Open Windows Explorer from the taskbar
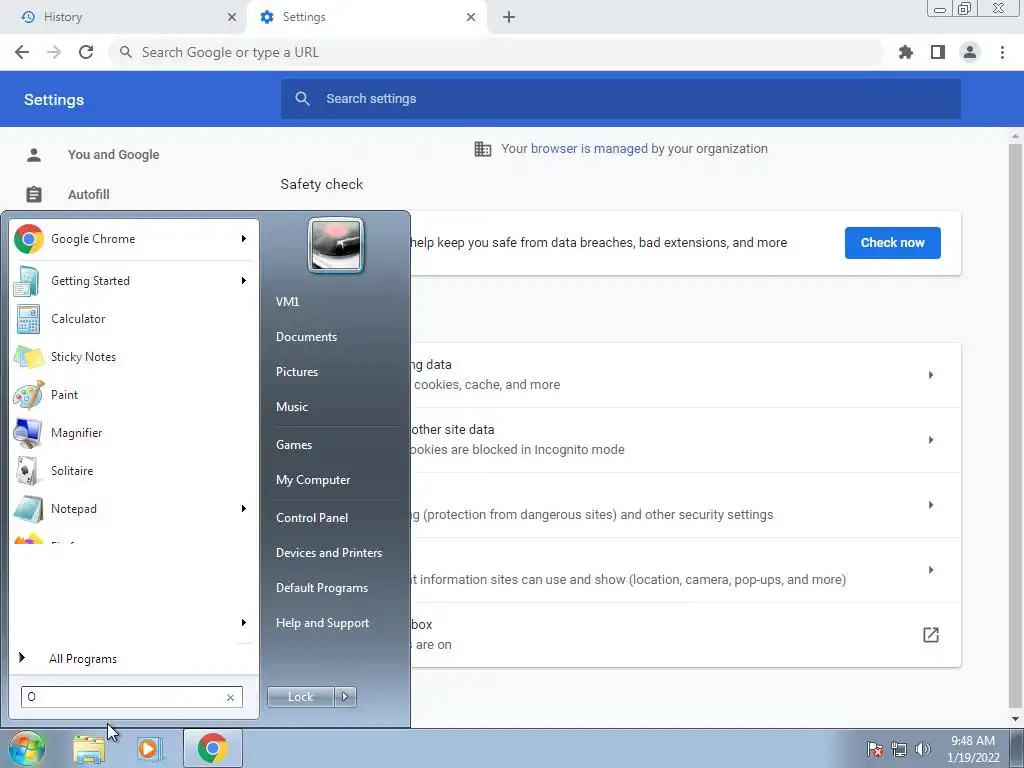Viewport: 1024px width, 768px height. [x=89, y=748]
